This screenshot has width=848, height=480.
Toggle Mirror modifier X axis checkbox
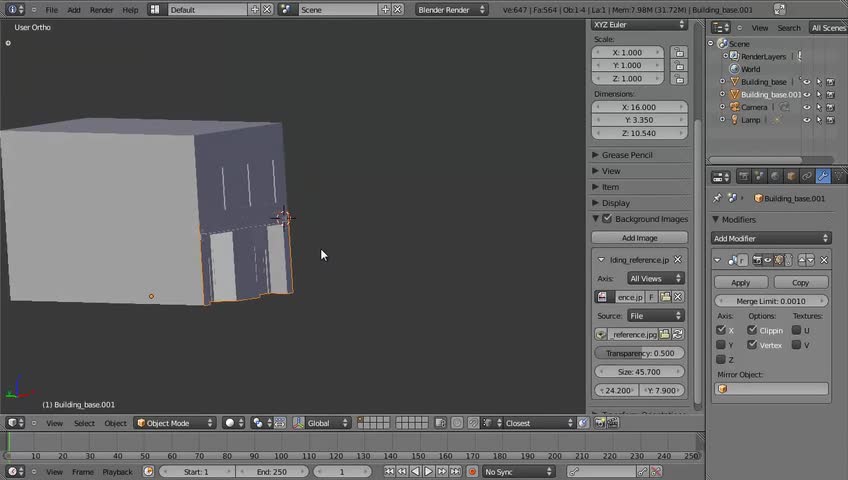tap(721, 330)
